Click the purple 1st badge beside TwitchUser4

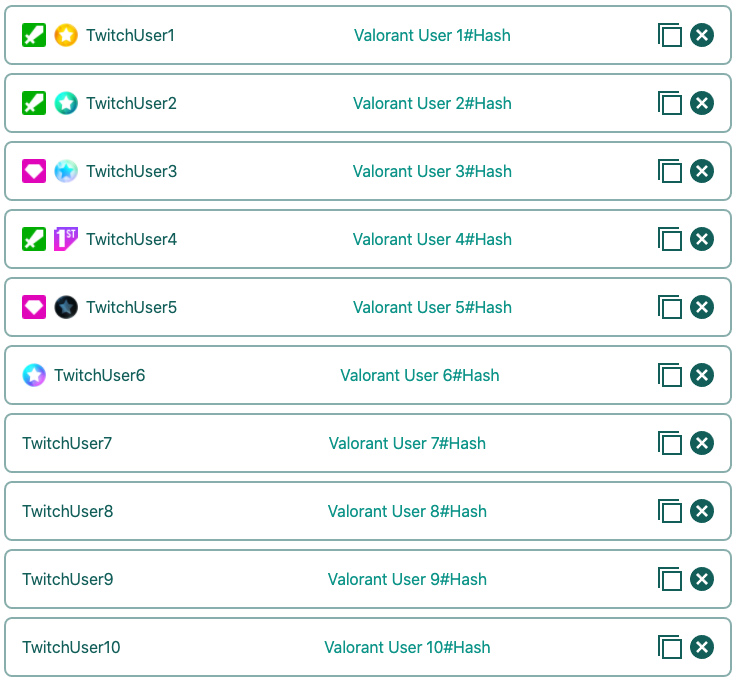pos(66,239)
